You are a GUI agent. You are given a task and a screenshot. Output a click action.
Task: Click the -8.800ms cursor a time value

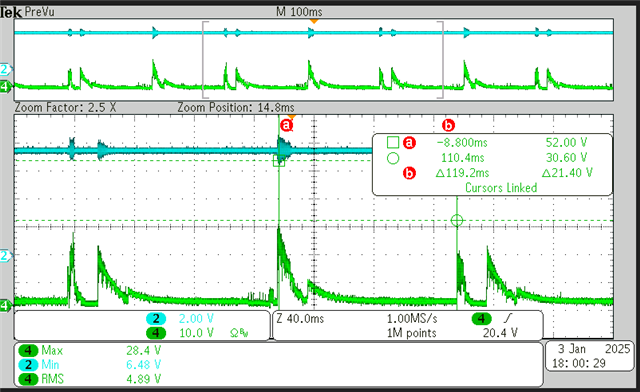pos(462,143)
